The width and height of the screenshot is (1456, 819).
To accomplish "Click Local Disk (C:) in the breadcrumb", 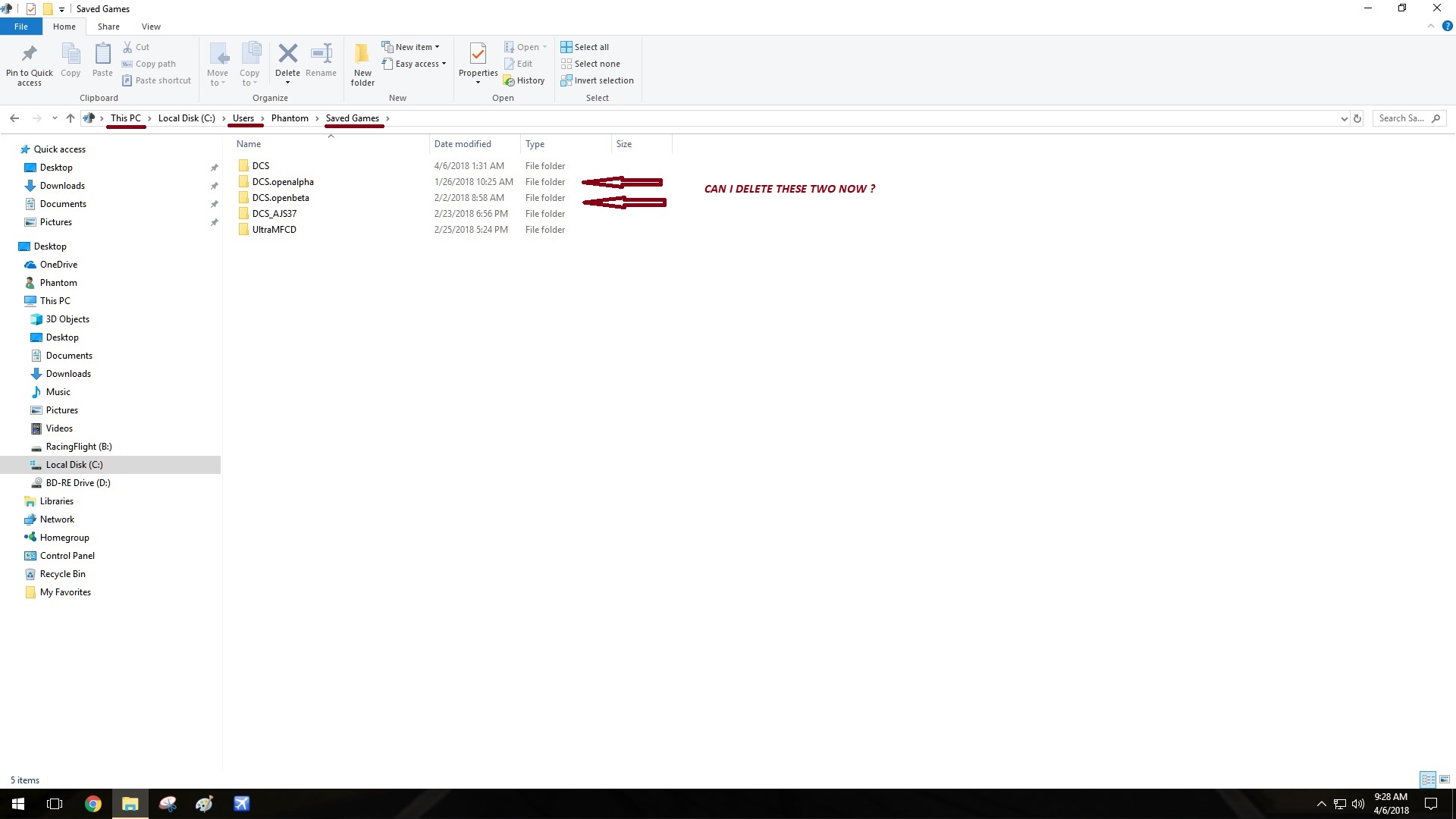I will click(x=187, y=118).
